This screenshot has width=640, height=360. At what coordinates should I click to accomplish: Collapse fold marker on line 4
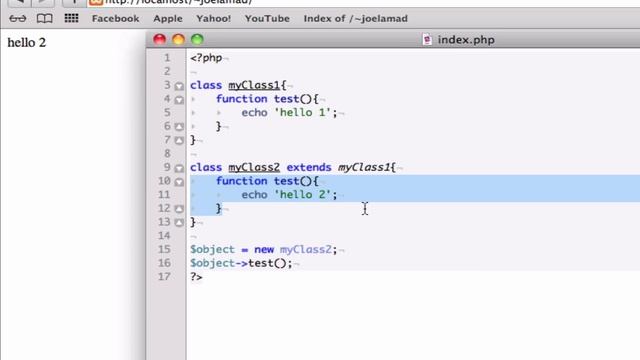179,100
